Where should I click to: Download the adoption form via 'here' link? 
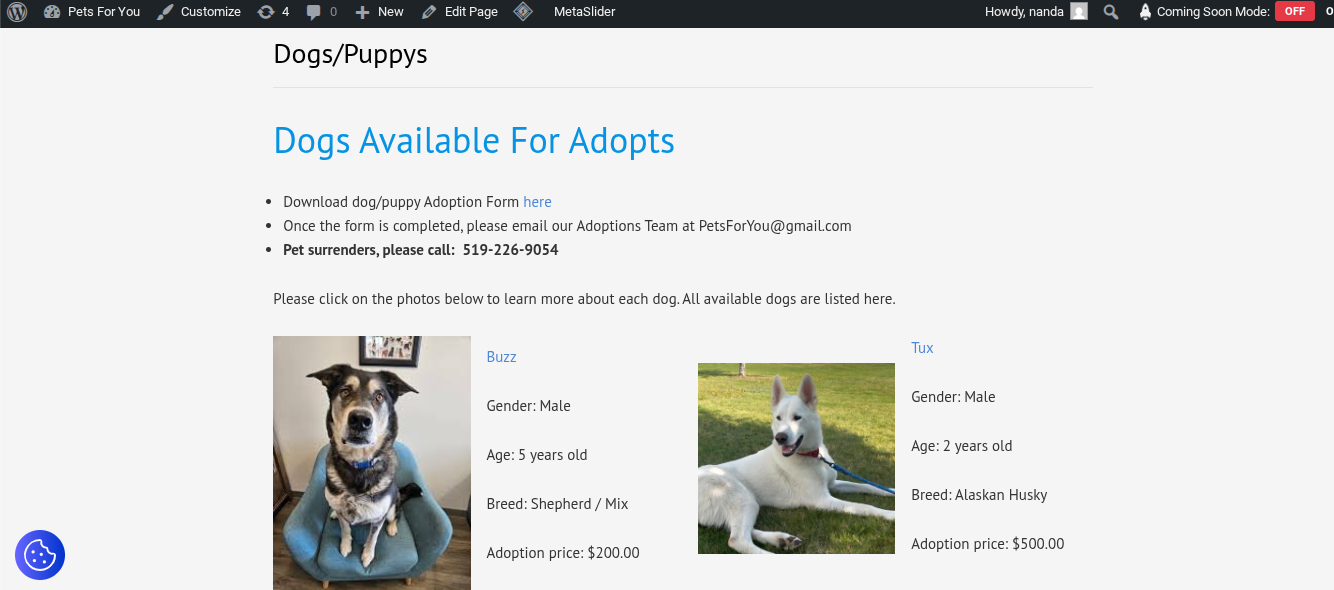(537, 202)
